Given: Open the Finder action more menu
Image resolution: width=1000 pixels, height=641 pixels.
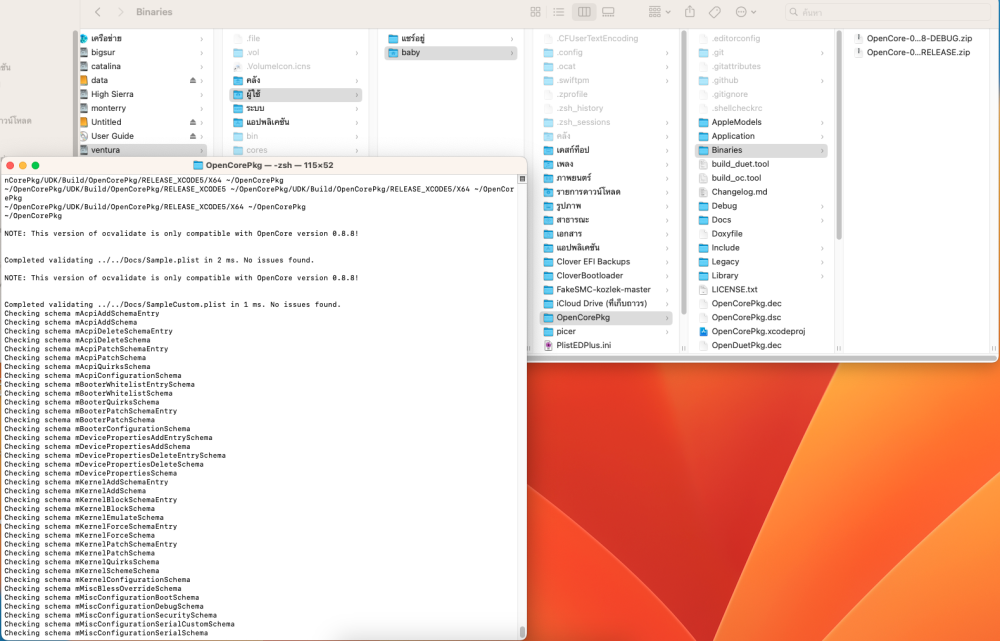Looking at the screenshot, I should click(746, 11).
